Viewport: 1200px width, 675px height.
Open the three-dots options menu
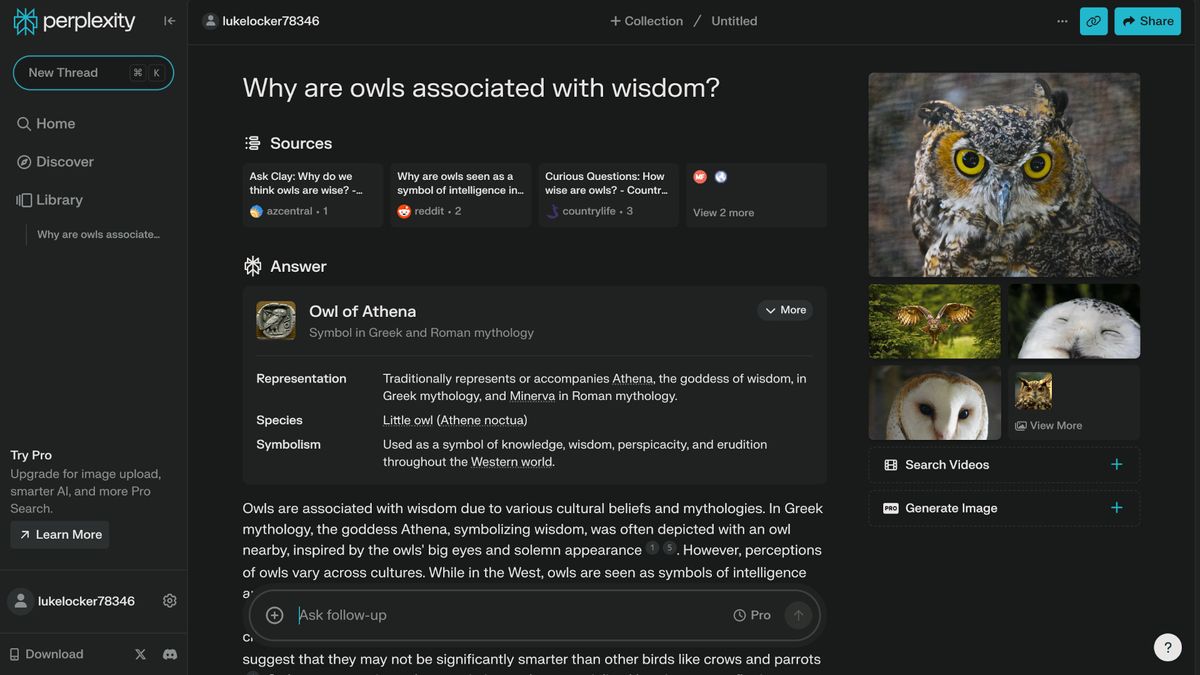pyautogui.click(x=1062, y=21)
